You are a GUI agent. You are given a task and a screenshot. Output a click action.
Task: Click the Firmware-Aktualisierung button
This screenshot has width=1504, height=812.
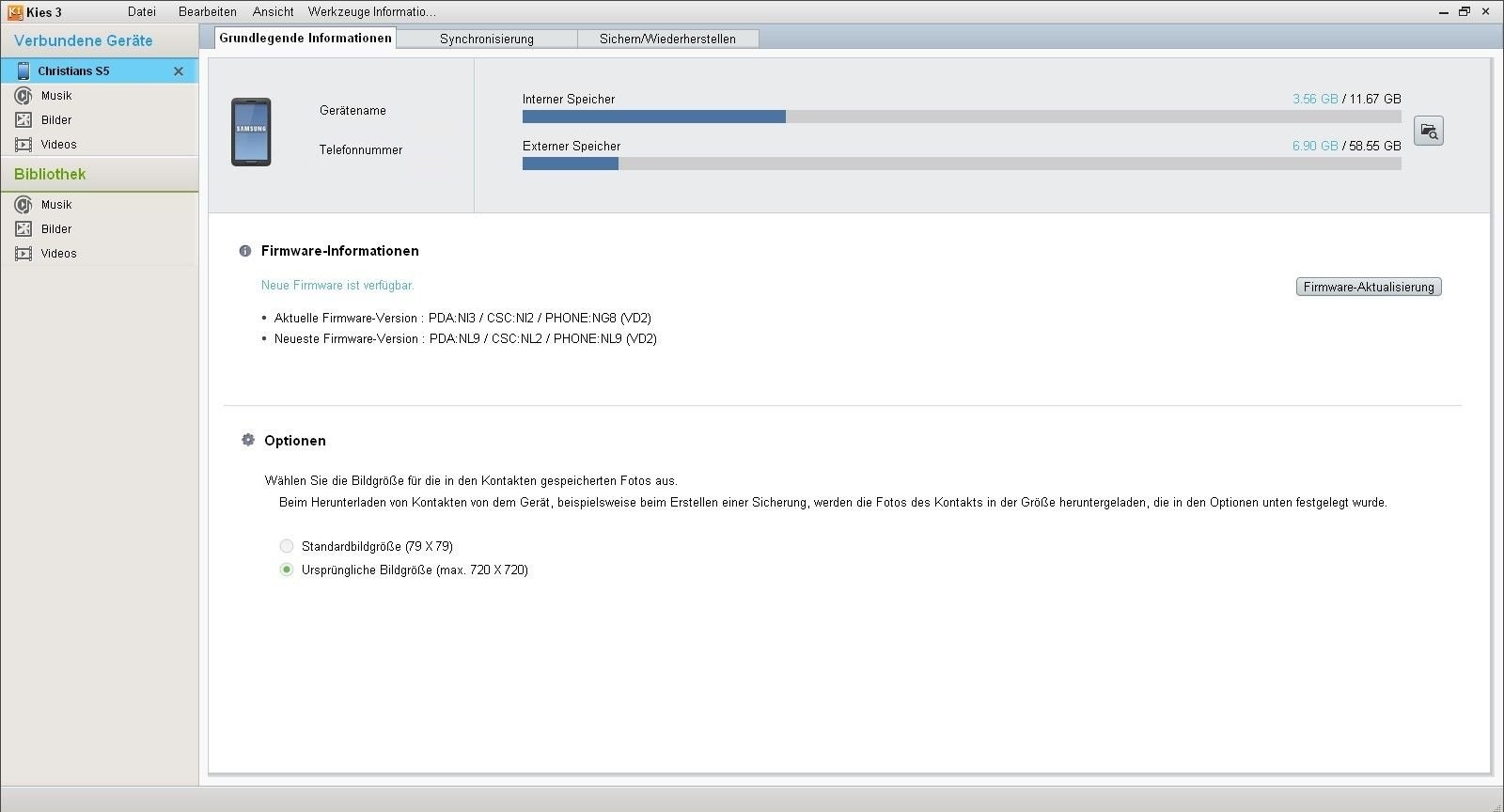coord(1369,287)
